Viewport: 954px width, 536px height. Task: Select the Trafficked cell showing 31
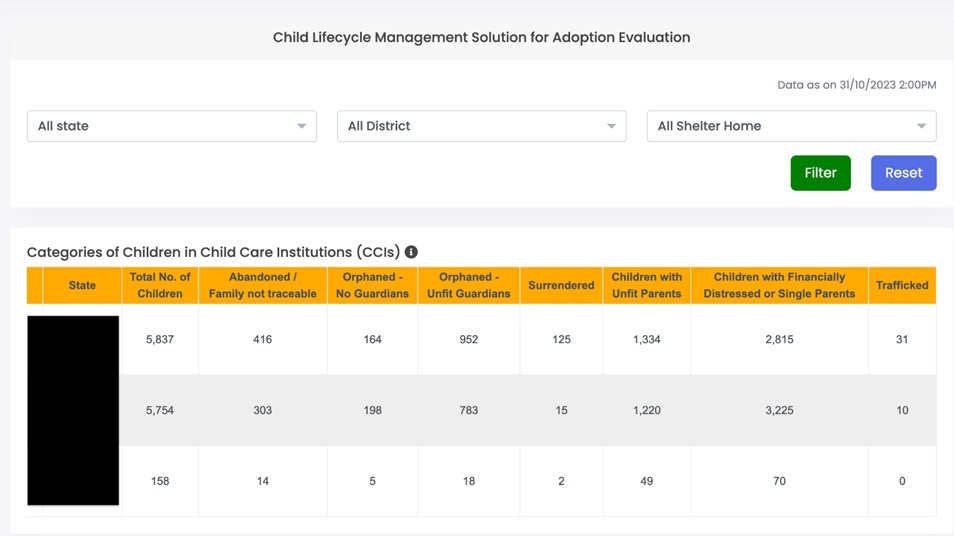click(x=902, y=339)
